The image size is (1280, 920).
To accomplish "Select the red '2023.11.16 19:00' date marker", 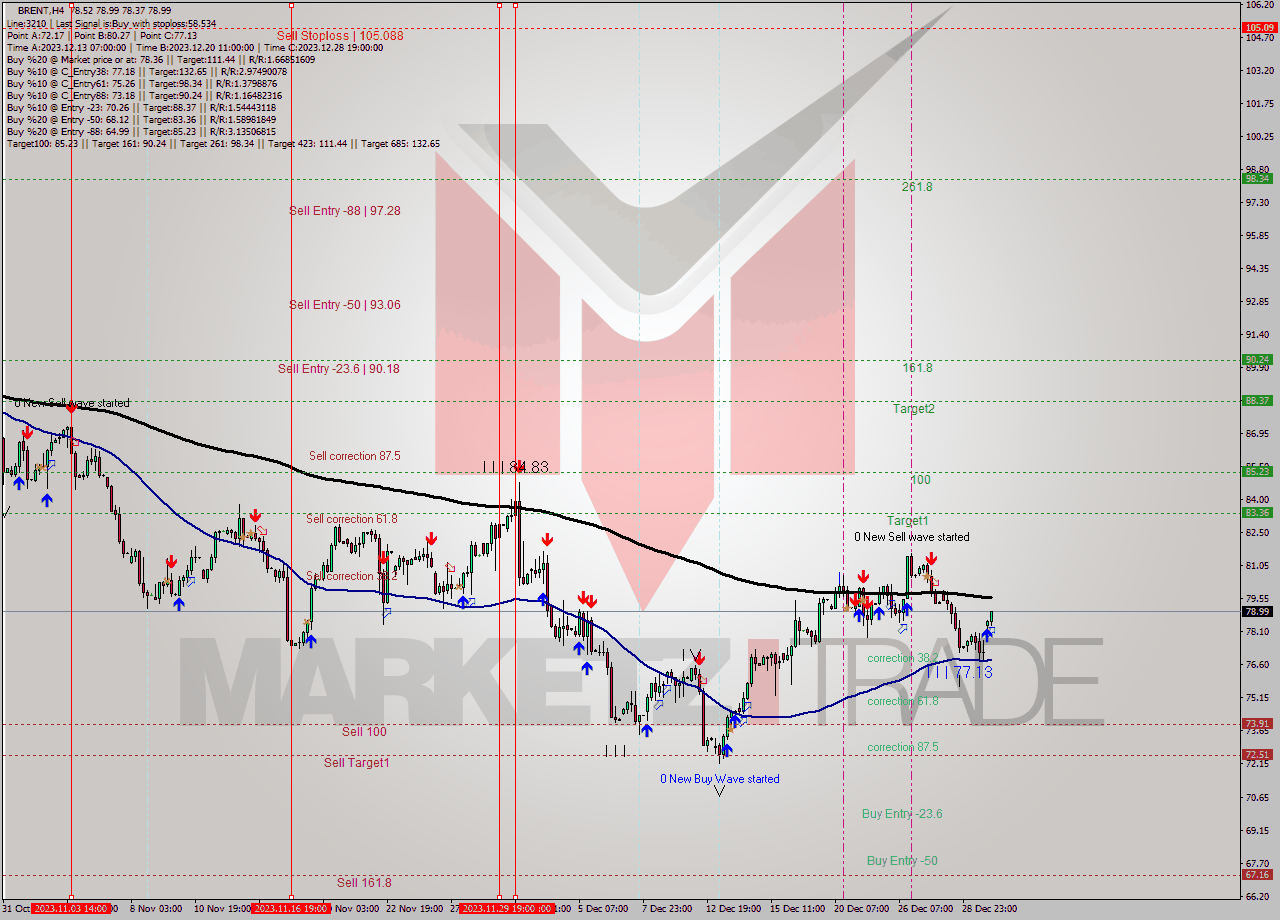I will [291, 909].
